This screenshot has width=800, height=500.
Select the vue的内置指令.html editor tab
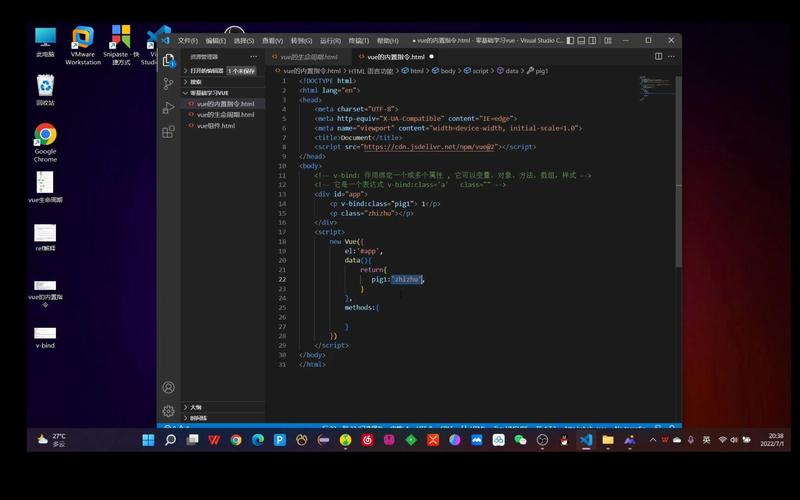[x=396, y=57]
